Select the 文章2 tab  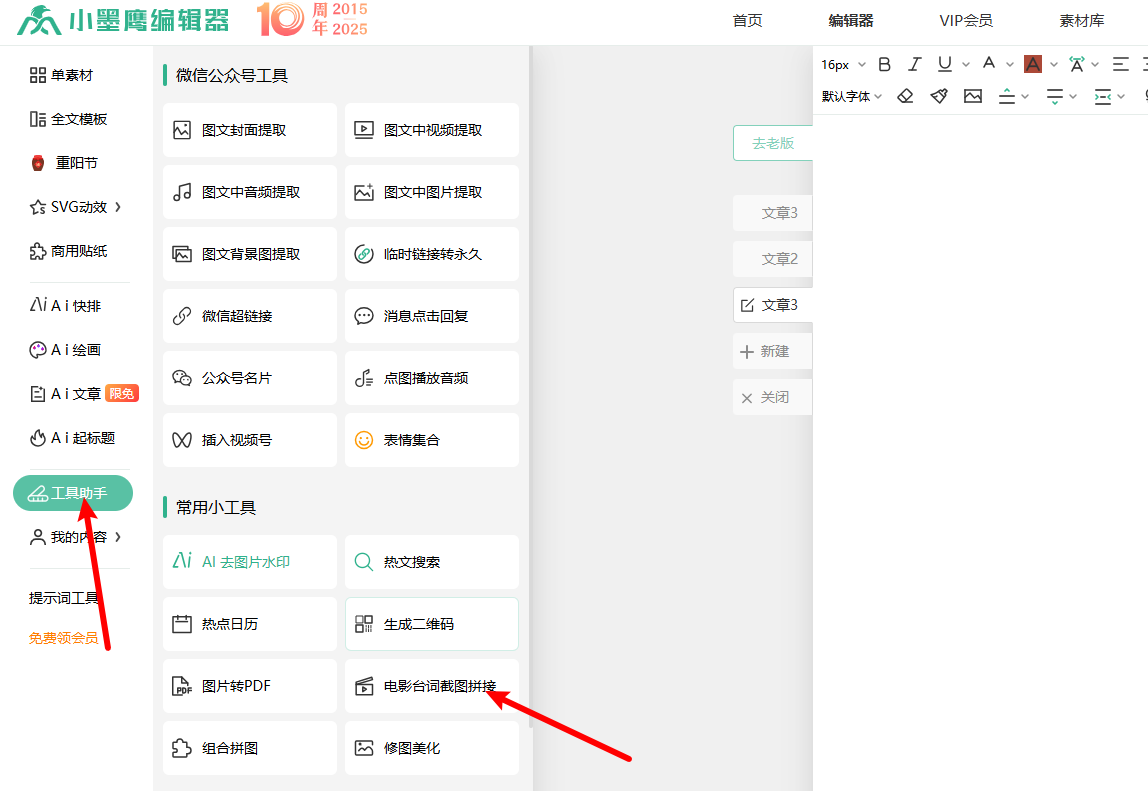(773, 259)
